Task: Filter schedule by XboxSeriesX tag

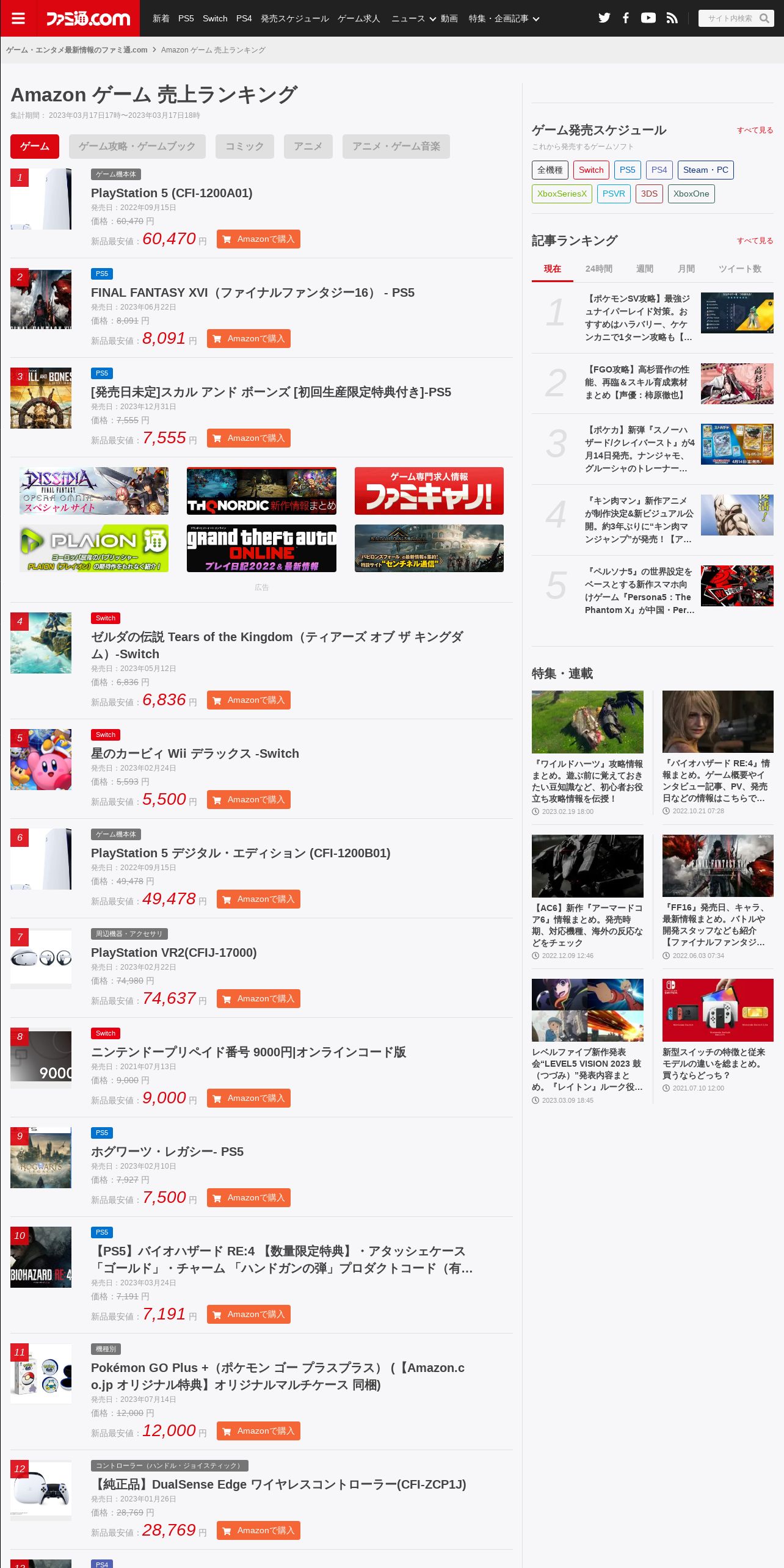Action: click(x=562, y=194)
